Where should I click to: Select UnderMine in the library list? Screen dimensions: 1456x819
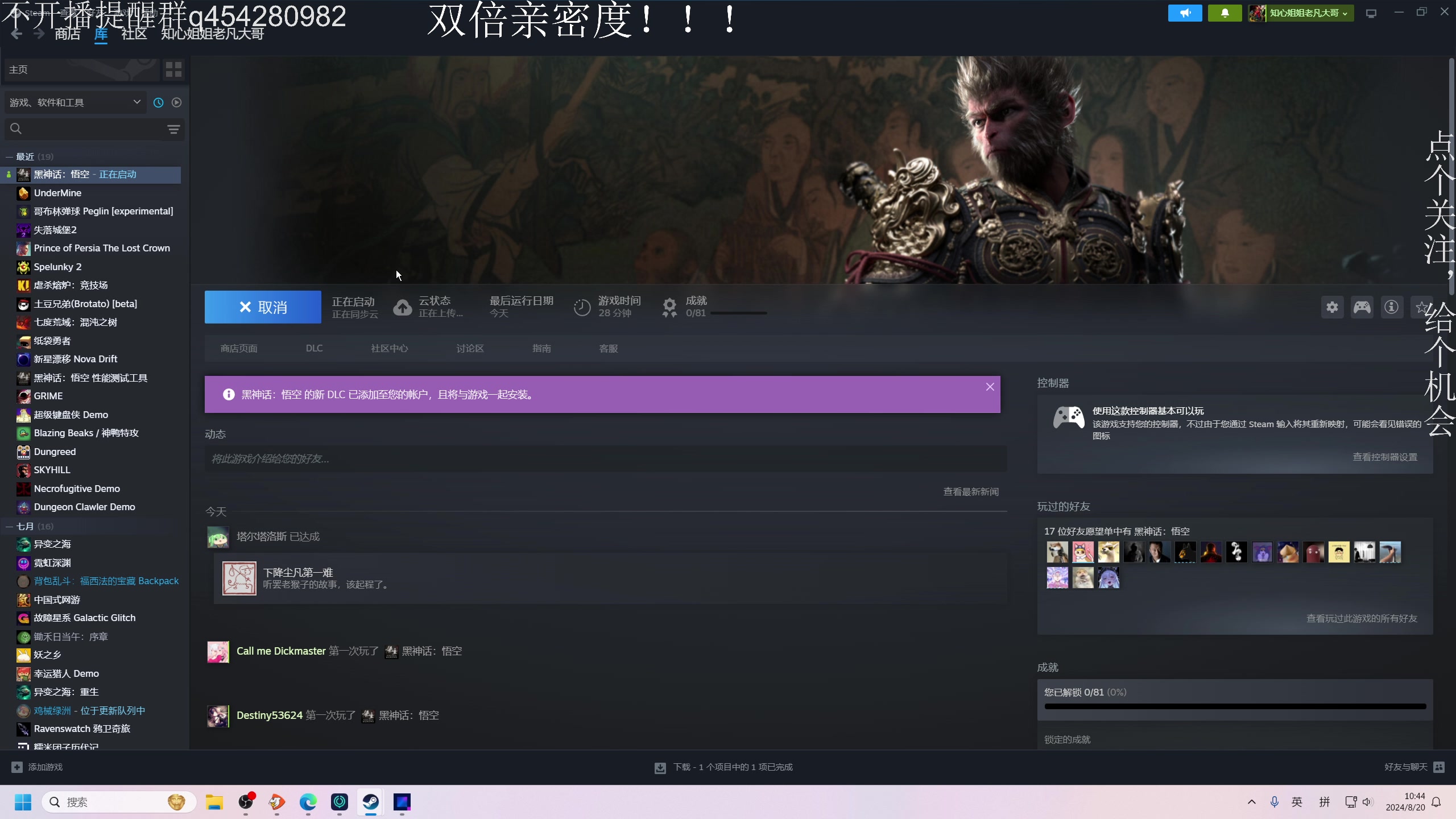[57, 193]
